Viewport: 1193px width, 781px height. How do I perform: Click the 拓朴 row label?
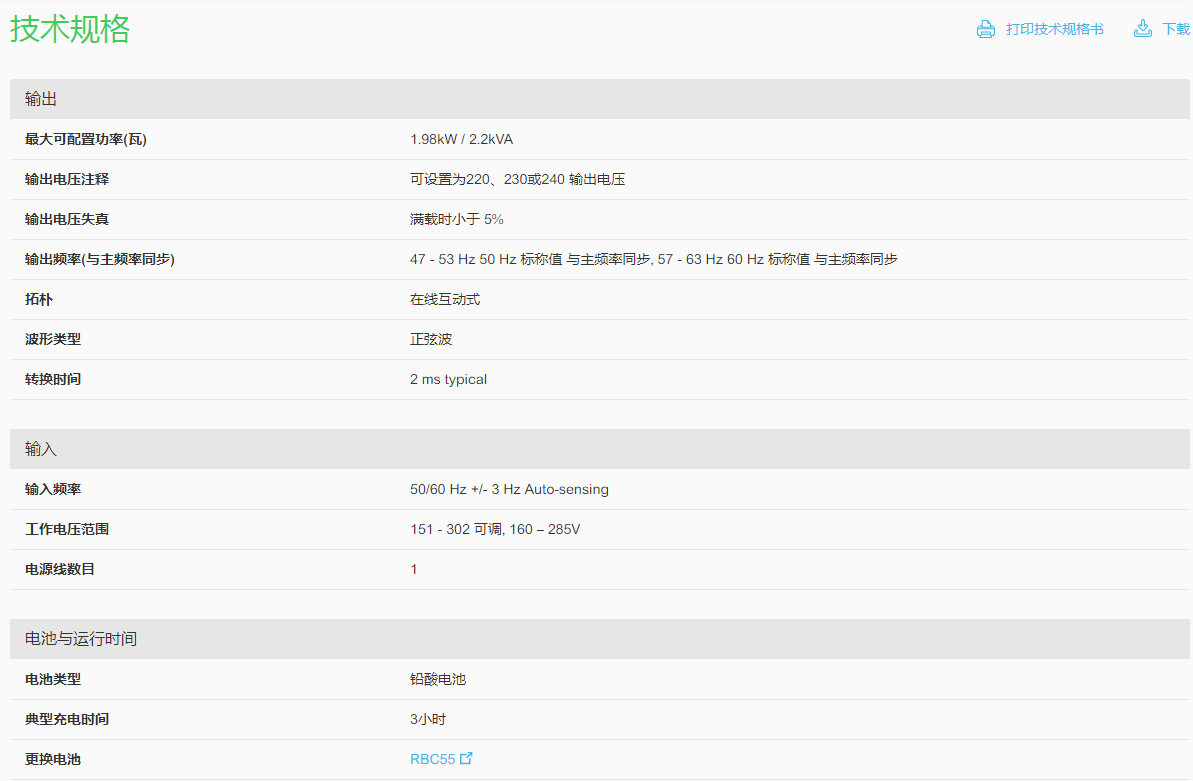[39, 299]
